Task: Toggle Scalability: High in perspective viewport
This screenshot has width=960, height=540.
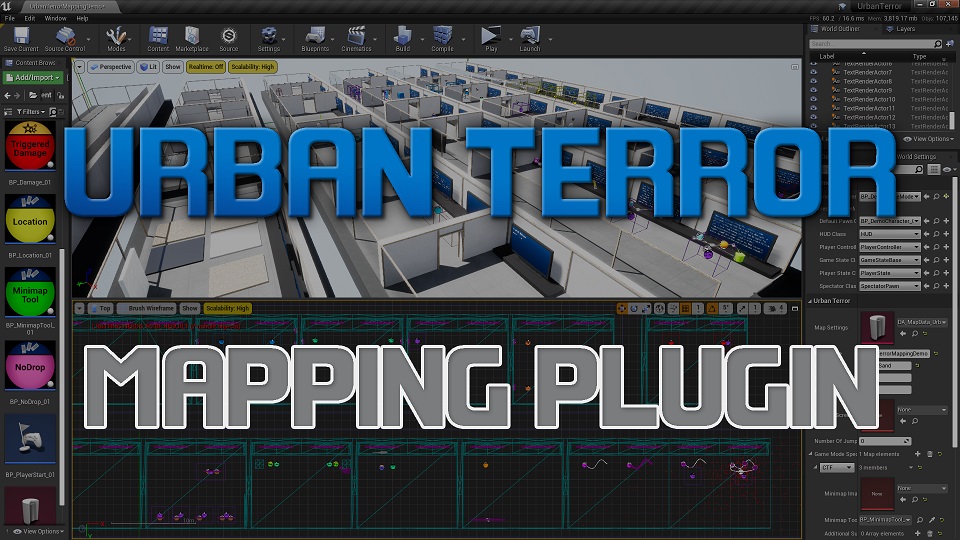Action: [x=252, y=67]
